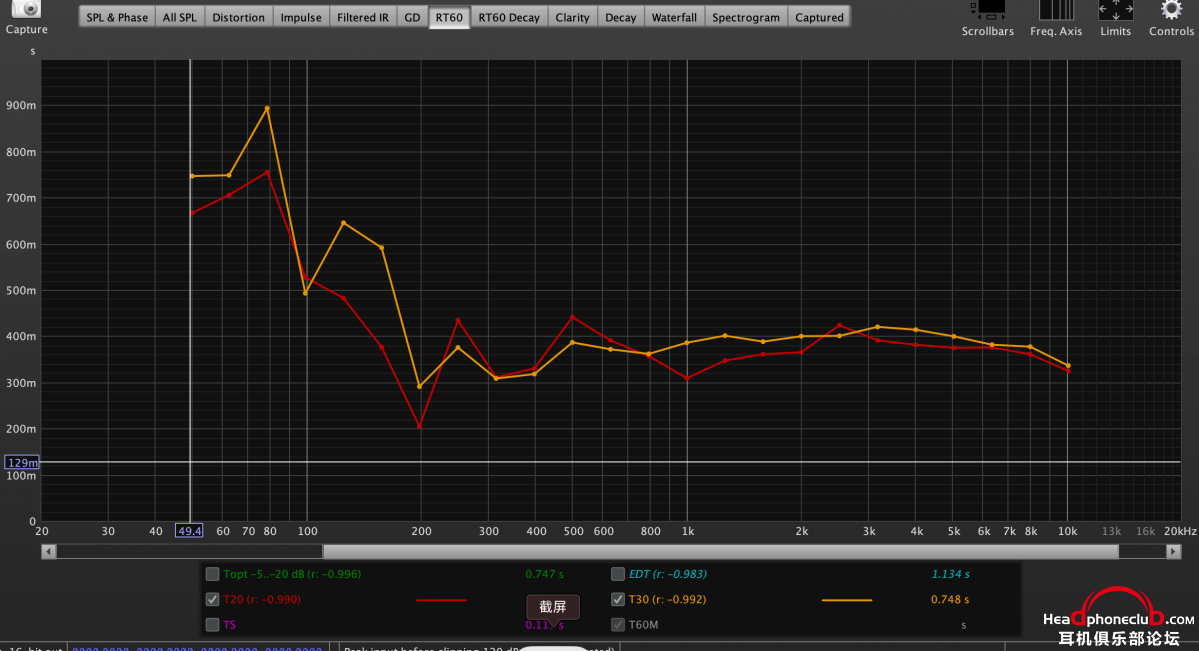This screenshot has height=651, width=1199.
Task: Click the Topt -5..-20 dB legend label
Action: coord(292,574)
